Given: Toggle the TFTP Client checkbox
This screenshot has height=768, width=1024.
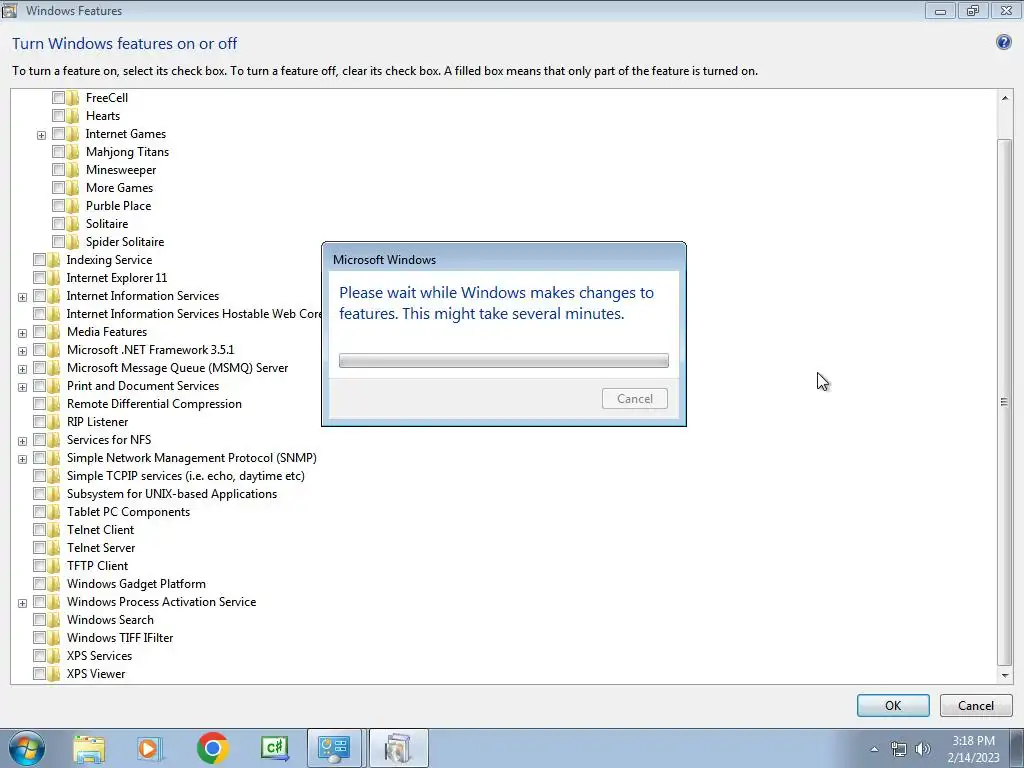Looking at the screenshot, I should (x=39, y=566).
